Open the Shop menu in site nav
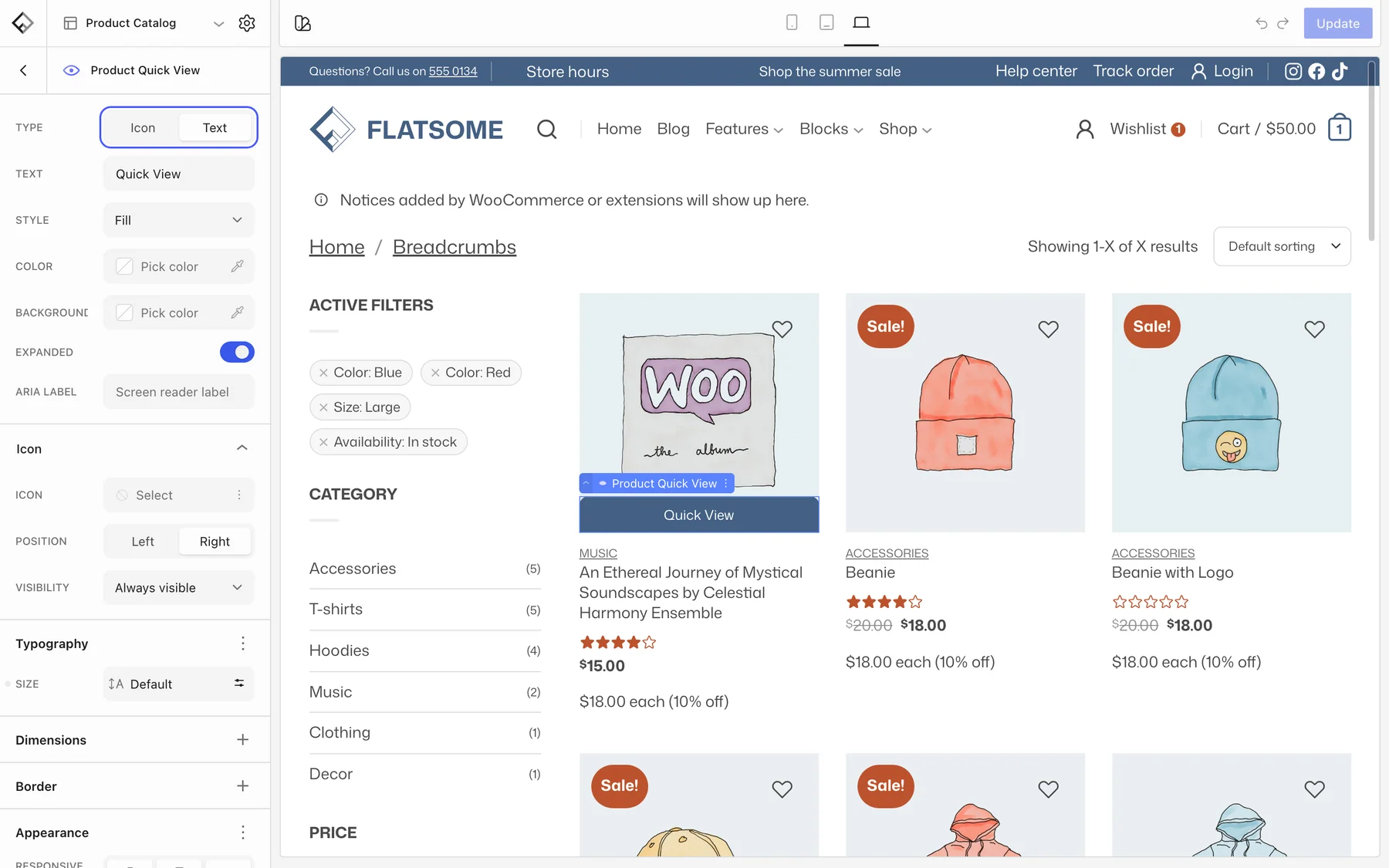 pos(905,129)
